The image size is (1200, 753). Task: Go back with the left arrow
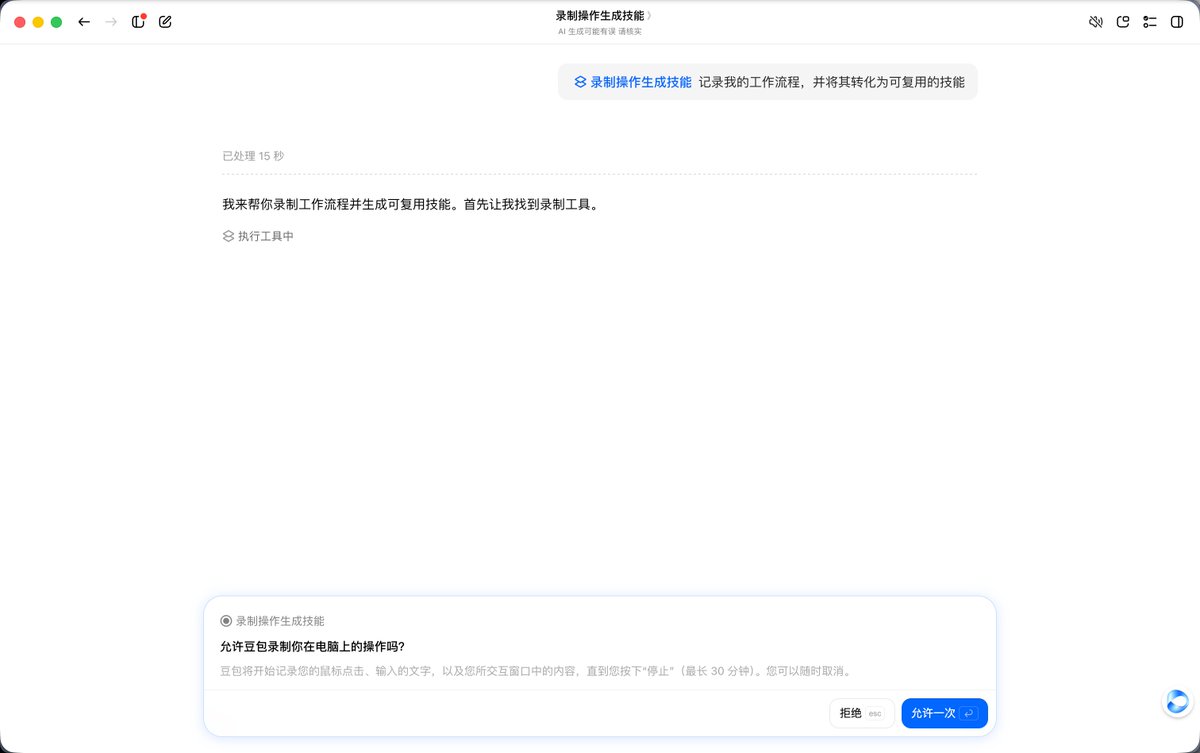(84, 22)
